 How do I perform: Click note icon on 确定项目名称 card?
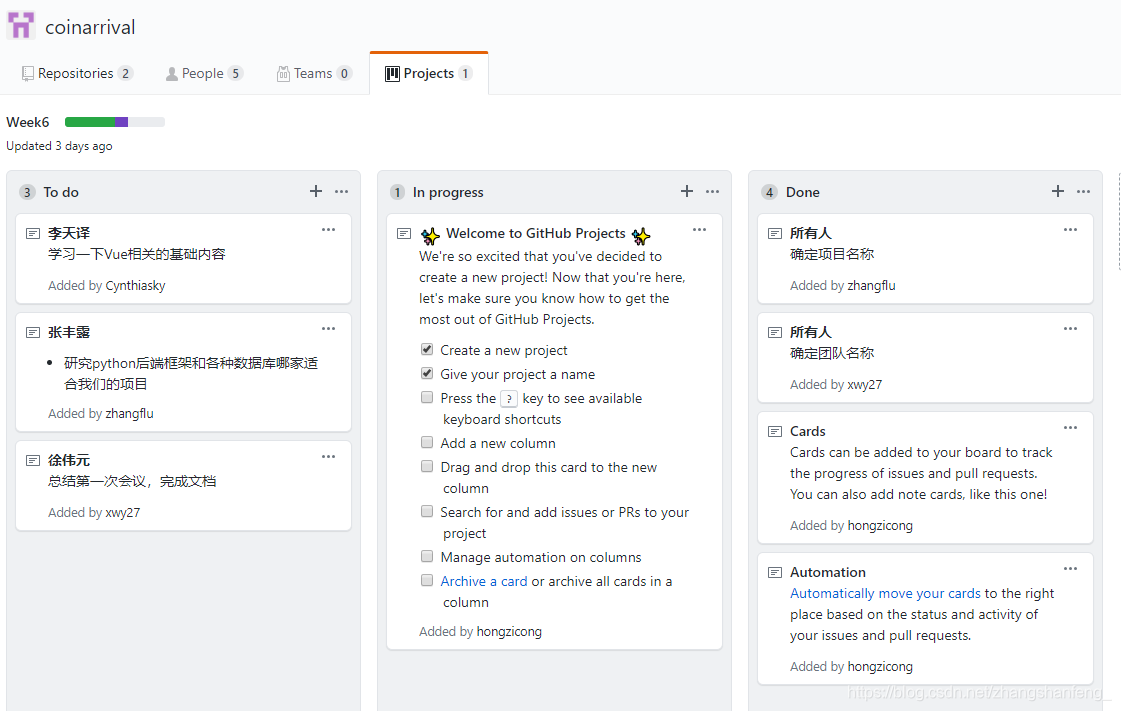click(775, 234)
